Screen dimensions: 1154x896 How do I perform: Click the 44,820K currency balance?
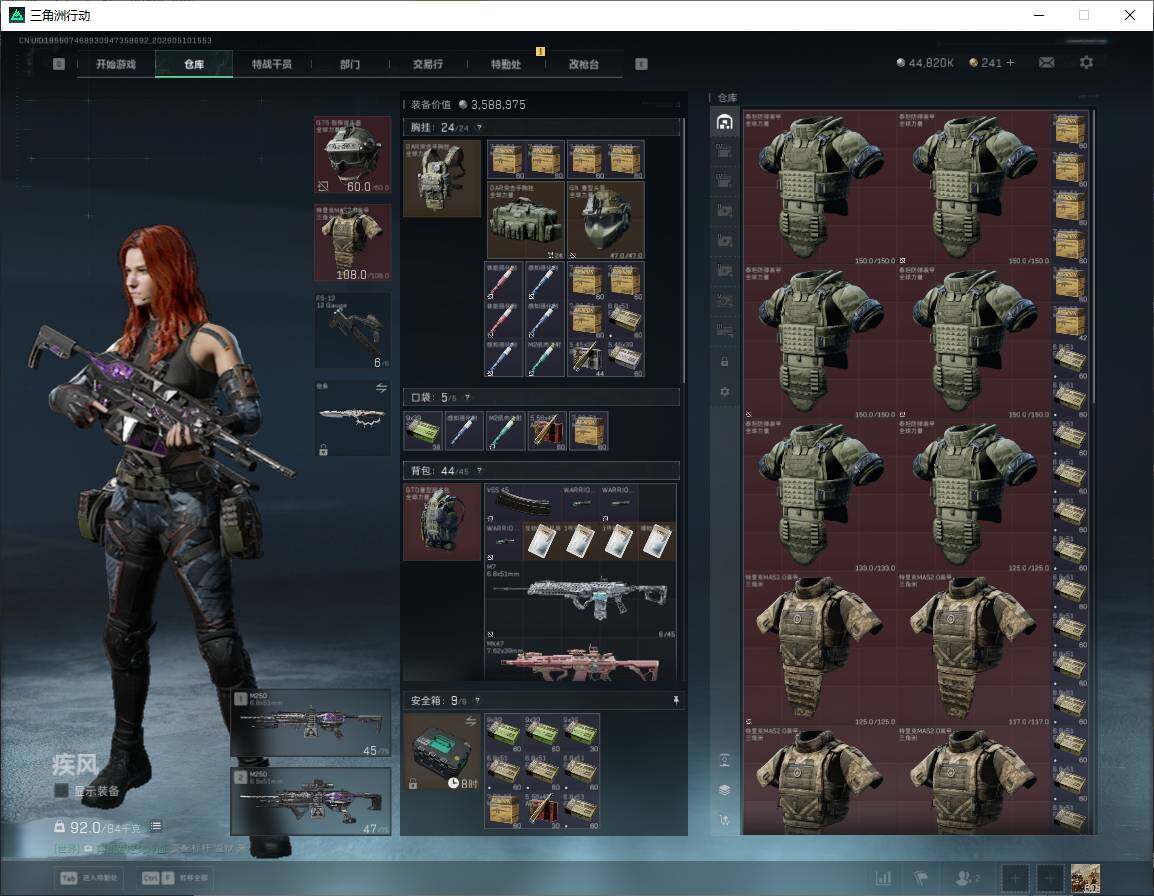pyautogui.click(x=925, y=63)
